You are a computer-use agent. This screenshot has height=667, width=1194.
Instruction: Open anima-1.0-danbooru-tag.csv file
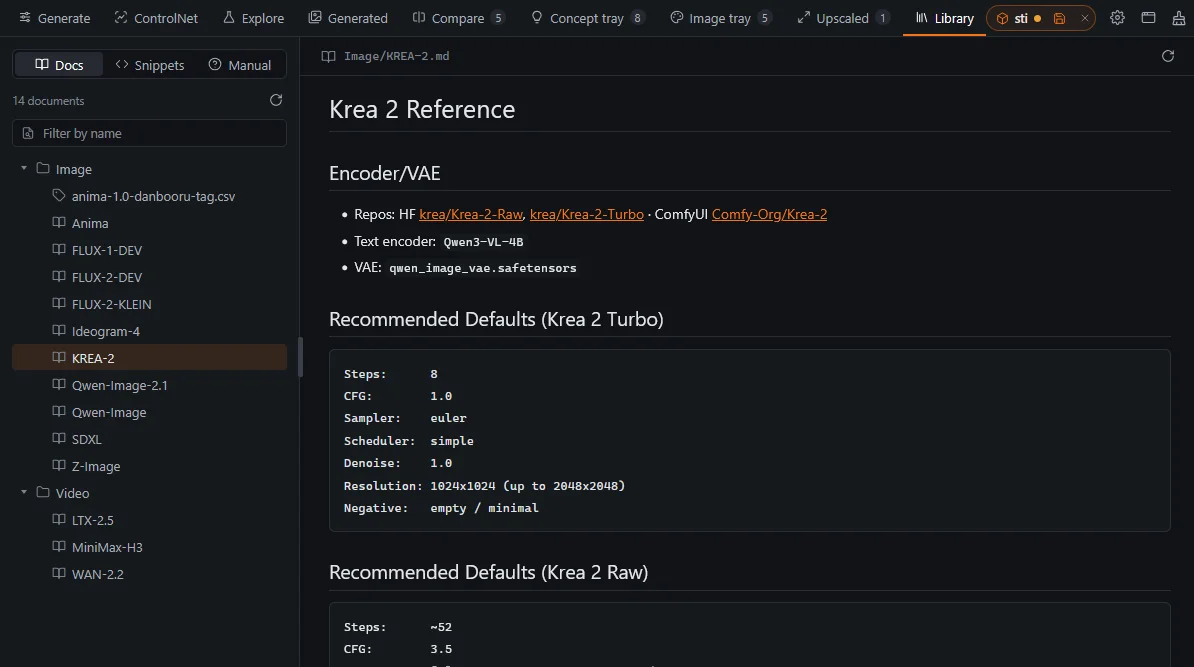coord(149,196)
